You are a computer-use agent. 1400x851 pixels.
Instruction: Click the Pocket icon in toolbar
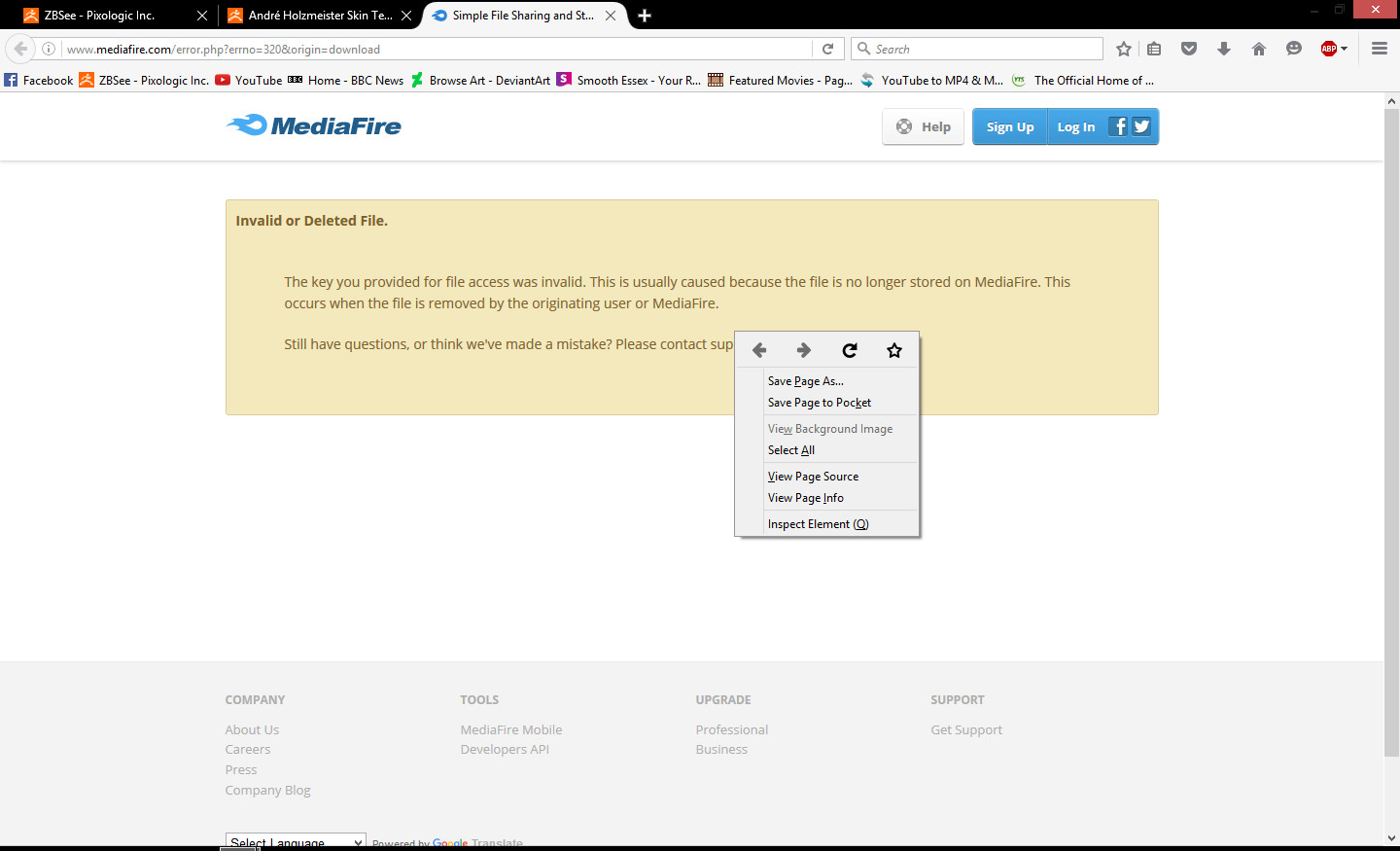click(1188, 49)
